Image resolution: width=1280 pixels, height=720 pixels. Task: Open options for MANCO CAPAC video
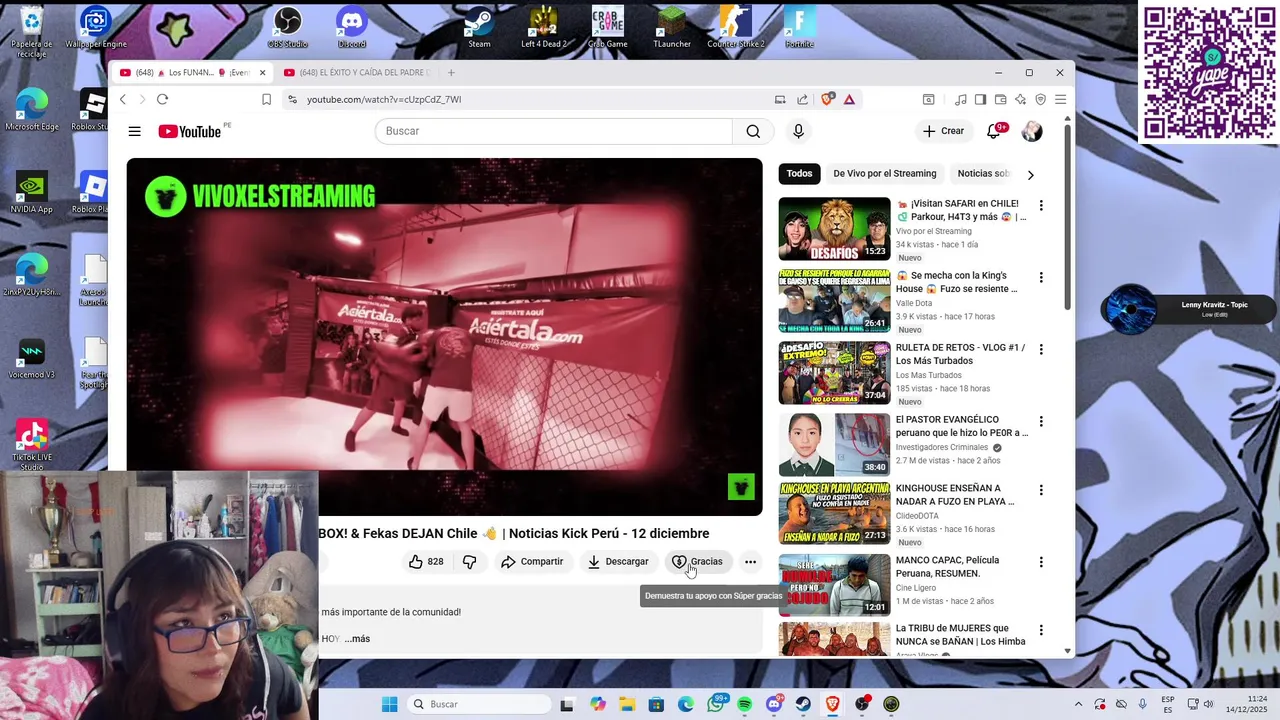point(1041,562)
